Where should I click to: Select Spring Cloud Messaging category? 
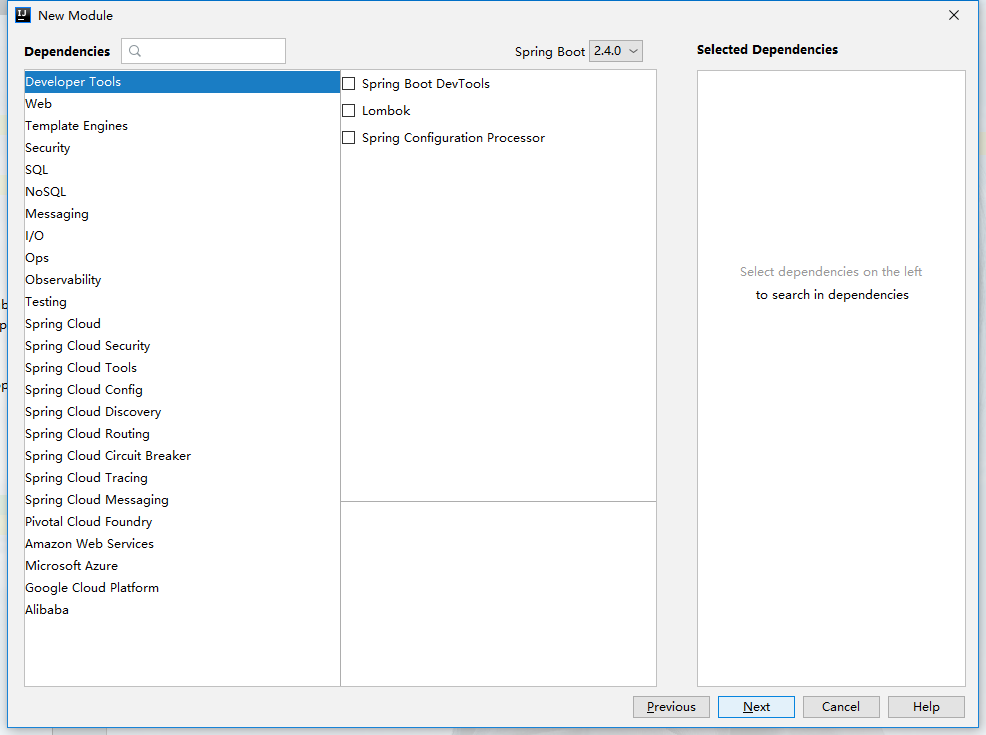click(x=182, y=500)
